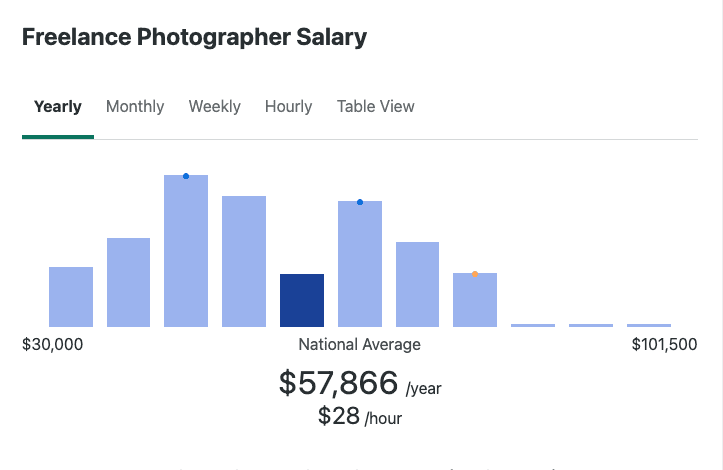This screenshot has width=723, height=470.
Task: Select the Yearly tab
Action: [58, 106]
